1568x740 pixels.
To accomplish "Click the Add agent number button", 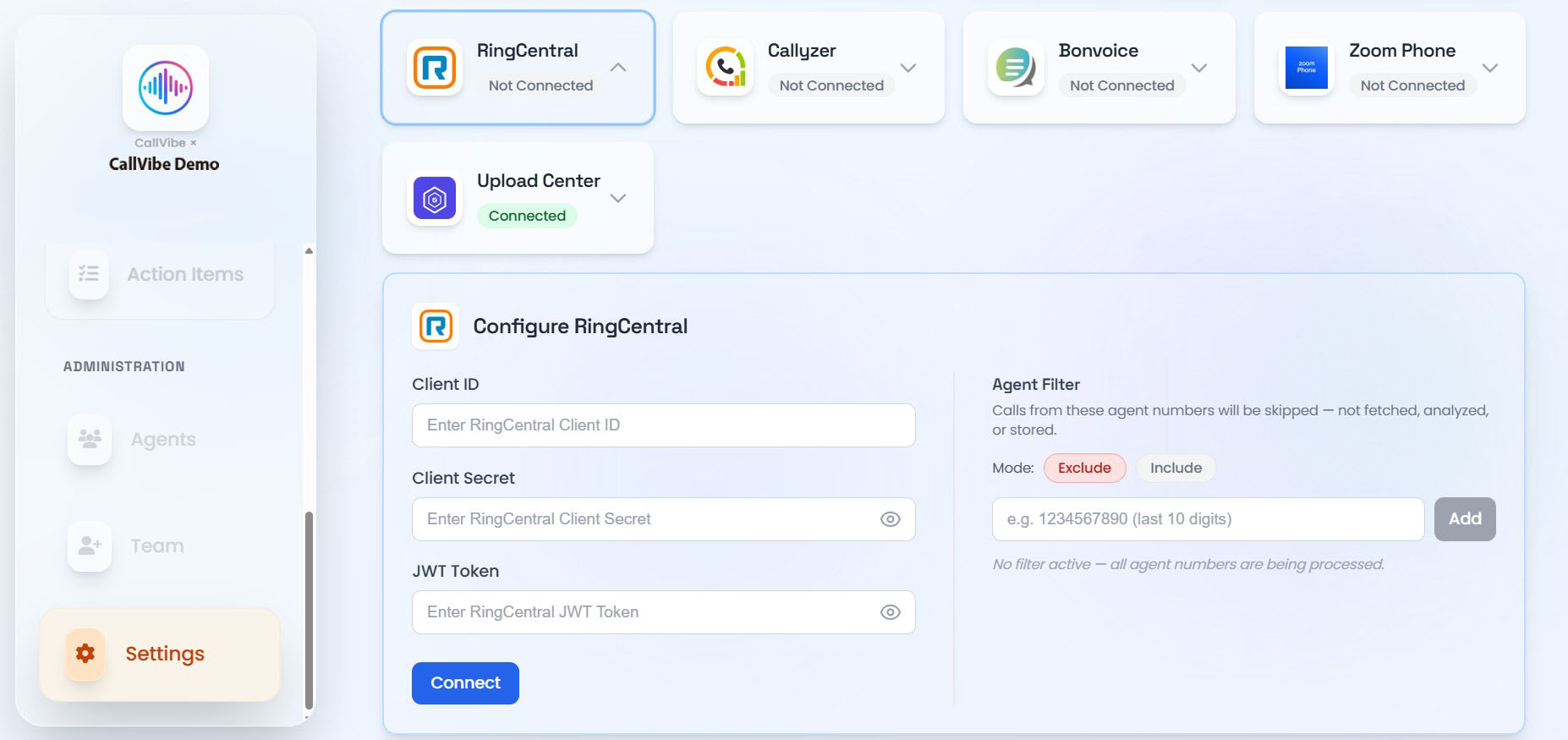I will [x=1465, y=519].
